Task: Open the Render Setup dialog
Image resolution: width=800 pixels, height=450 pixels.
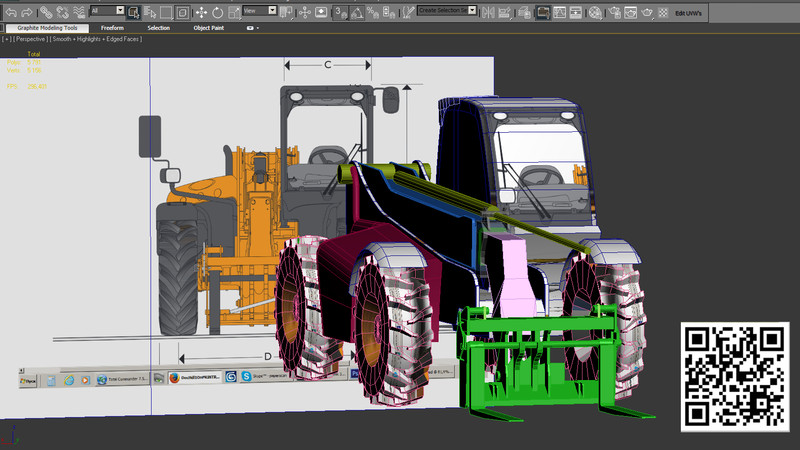Action: pos(613,12)
